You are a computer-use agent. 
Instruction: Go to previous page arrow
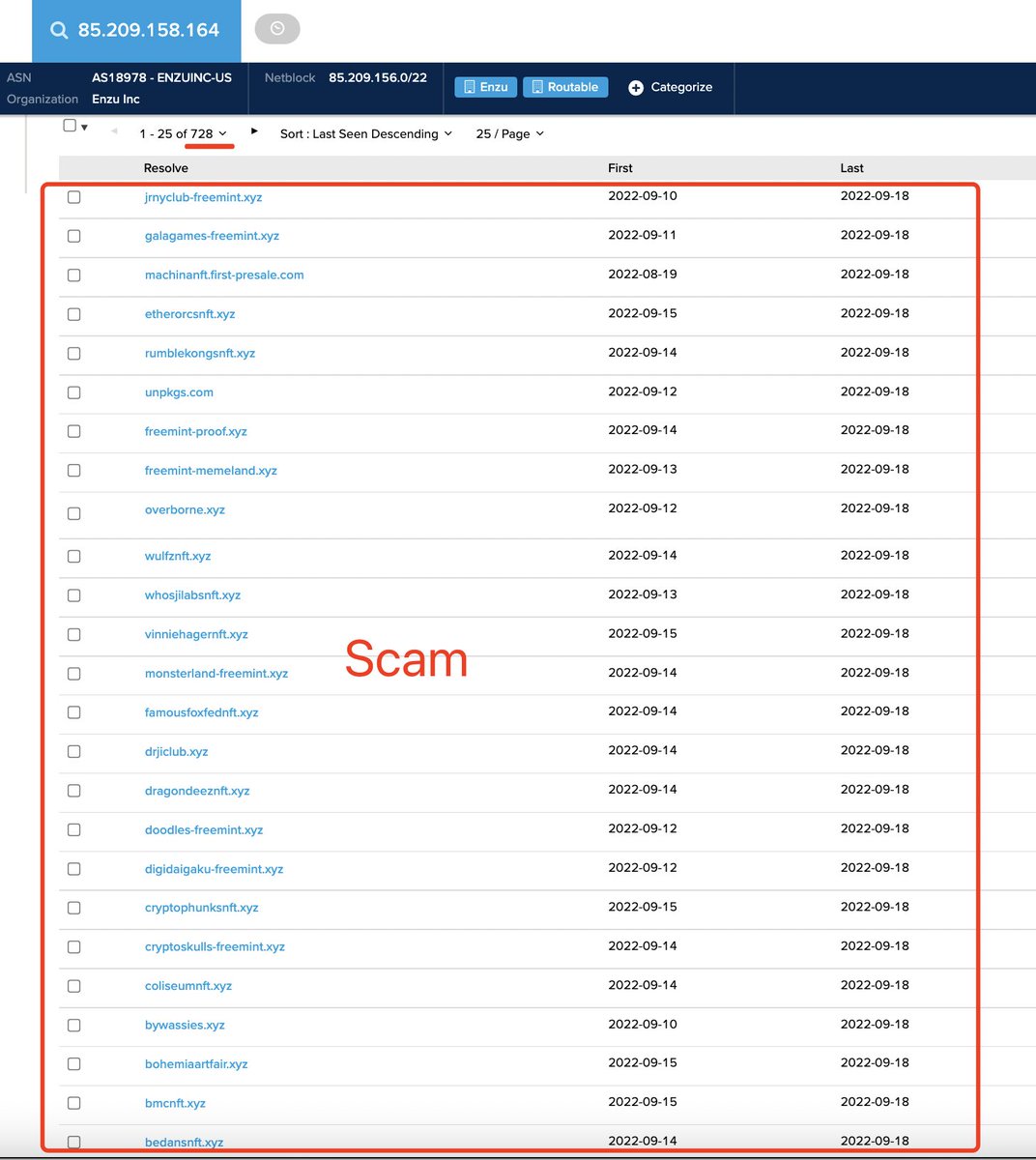(114, 130)
